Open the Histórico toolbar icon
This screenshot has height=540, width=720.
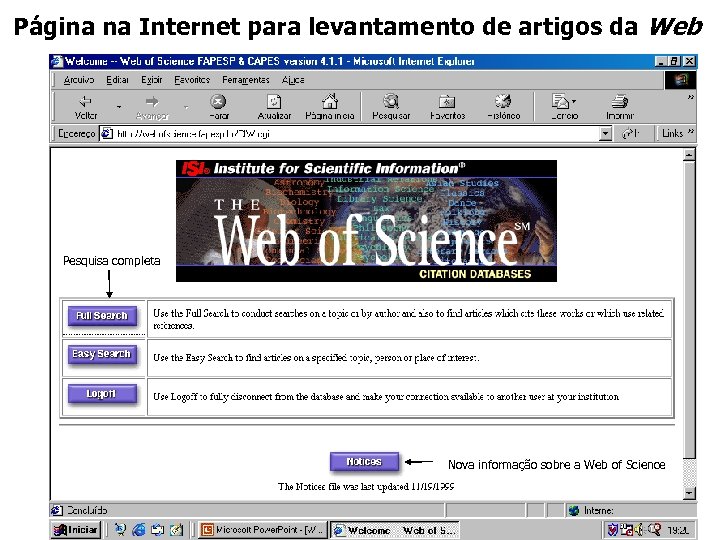503,107
